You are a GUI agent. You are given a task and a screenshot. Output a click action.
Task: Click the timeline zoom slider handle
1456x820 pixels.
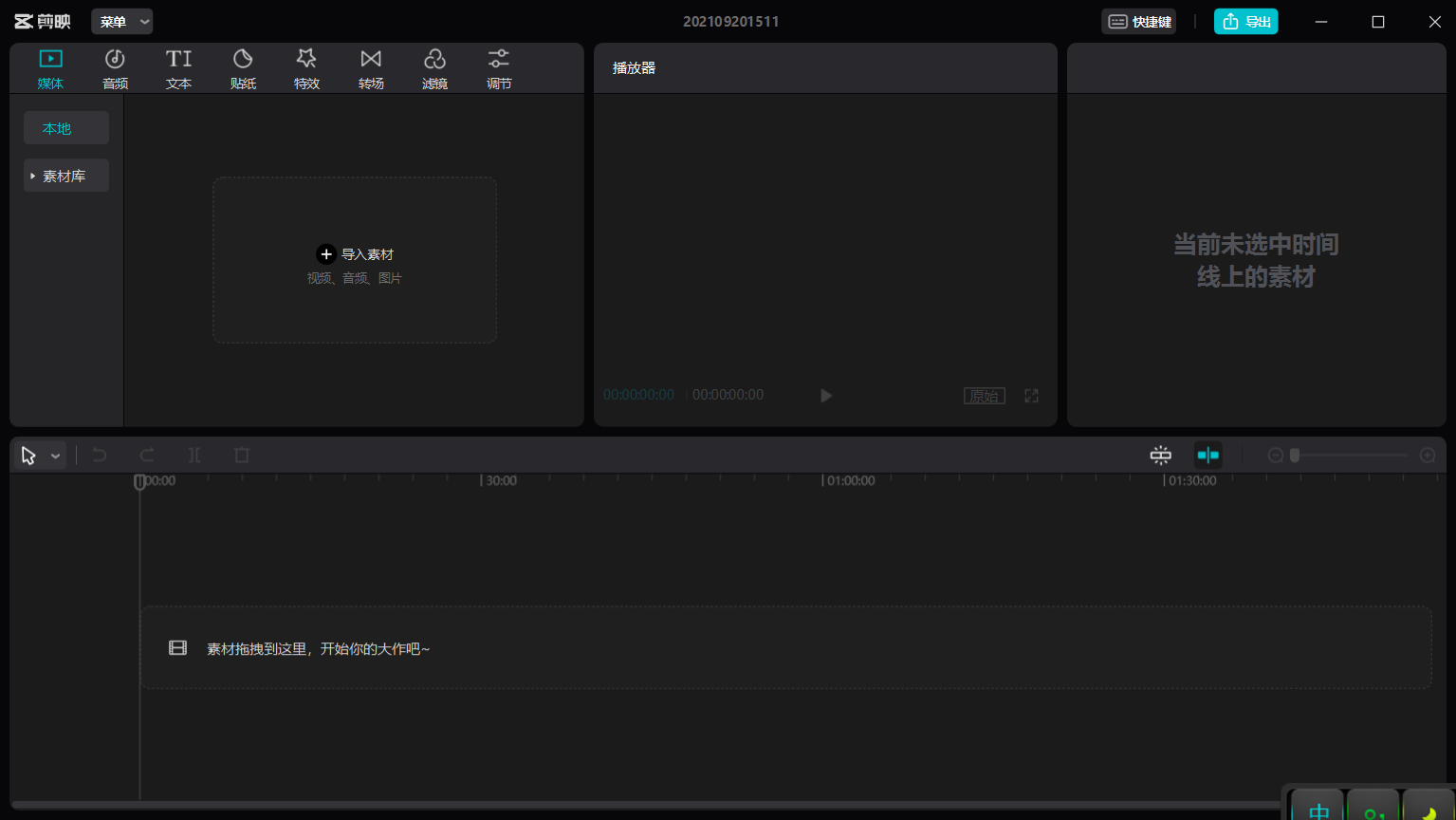(x=1295, y=456)
